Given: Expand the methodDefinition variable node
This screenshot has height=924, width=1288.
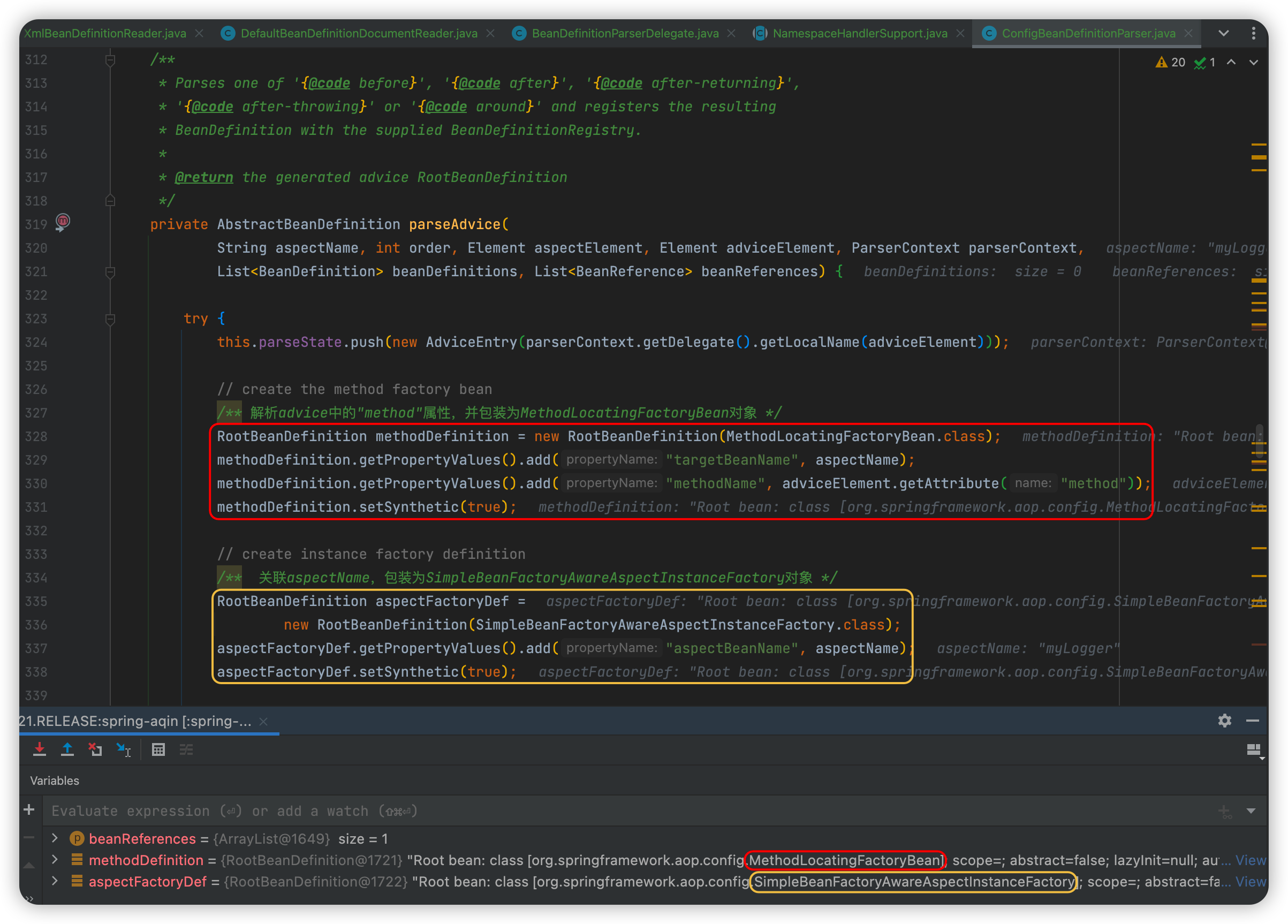Looking at the screenshot, I should (x=55, y=860).
